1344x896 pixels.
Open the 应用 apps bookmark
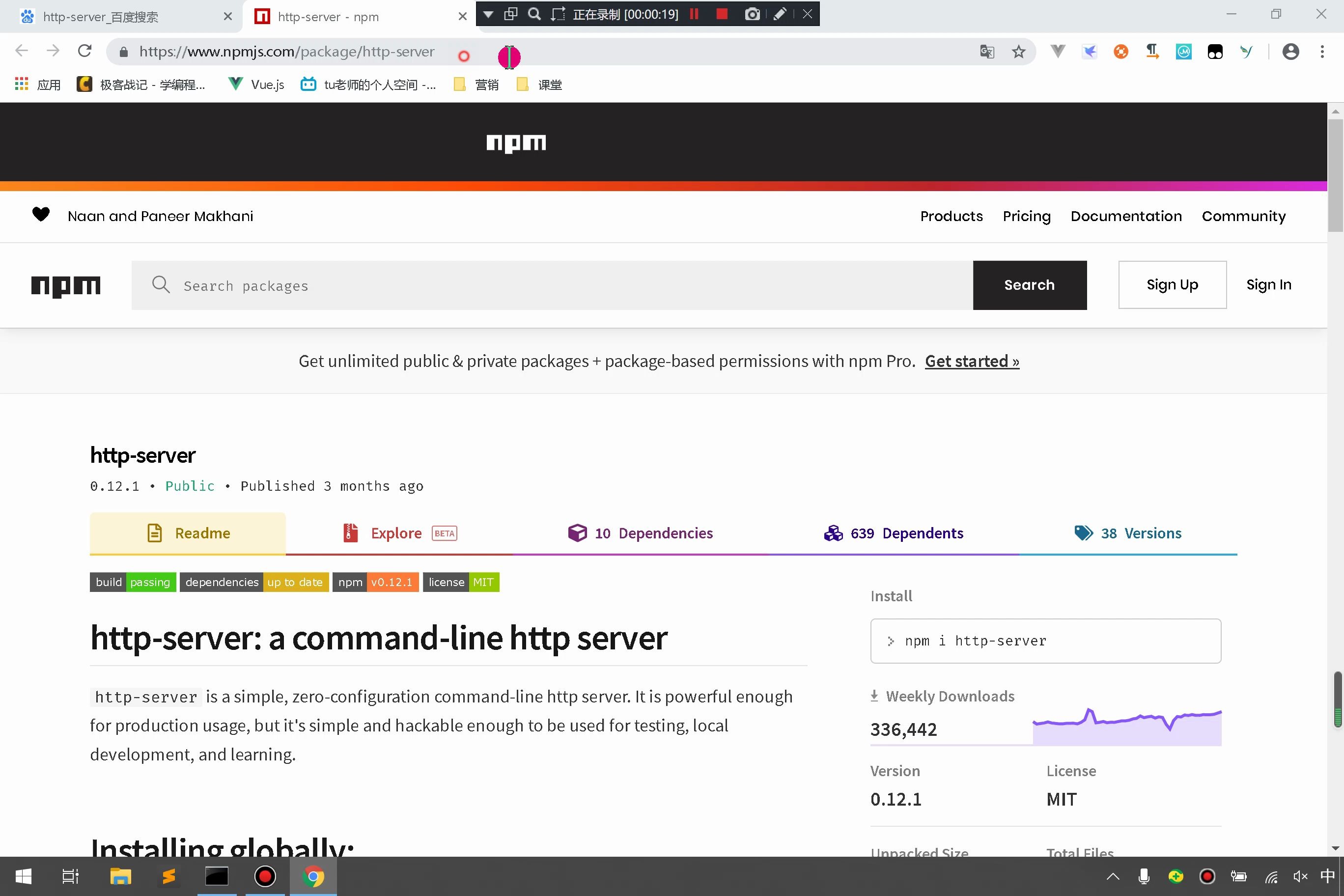coord(38,84)
